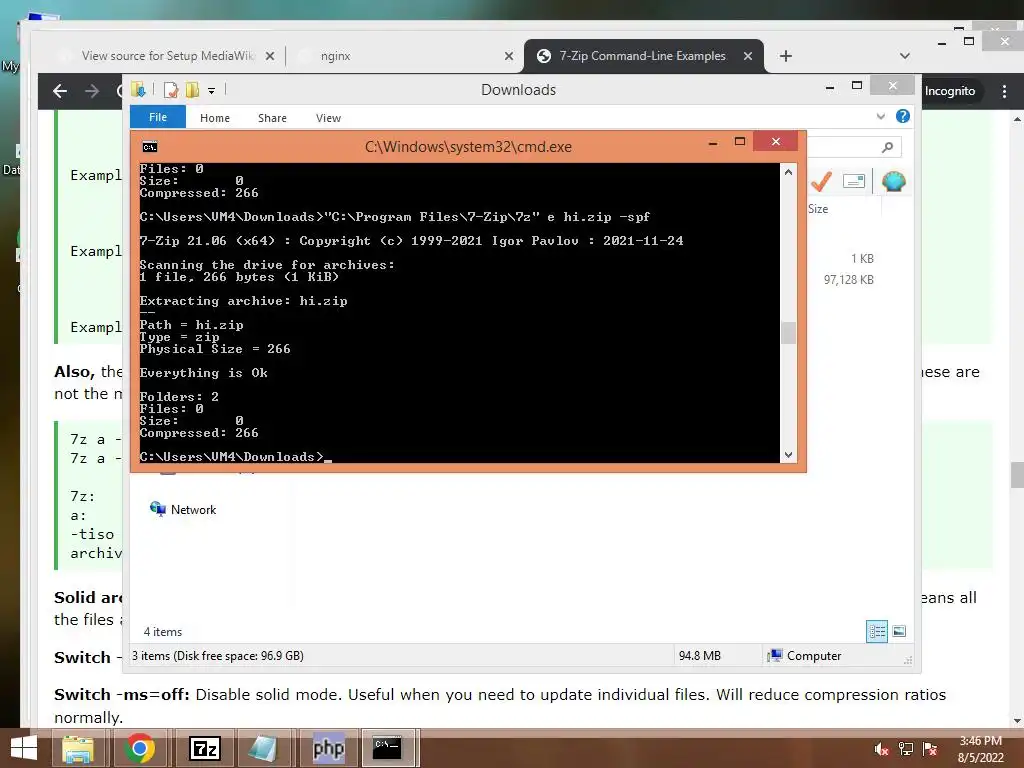Select the cmd window on taskbar
This screenshot has width=1024, height=768.
[x=388, y=748]
